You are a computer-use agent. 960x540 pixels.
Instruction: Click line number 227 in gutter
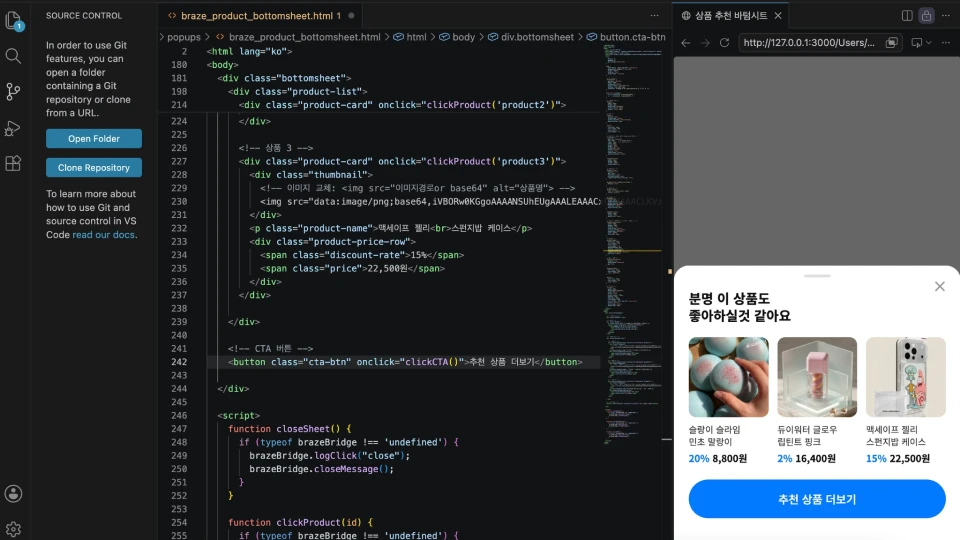[179, 161]
